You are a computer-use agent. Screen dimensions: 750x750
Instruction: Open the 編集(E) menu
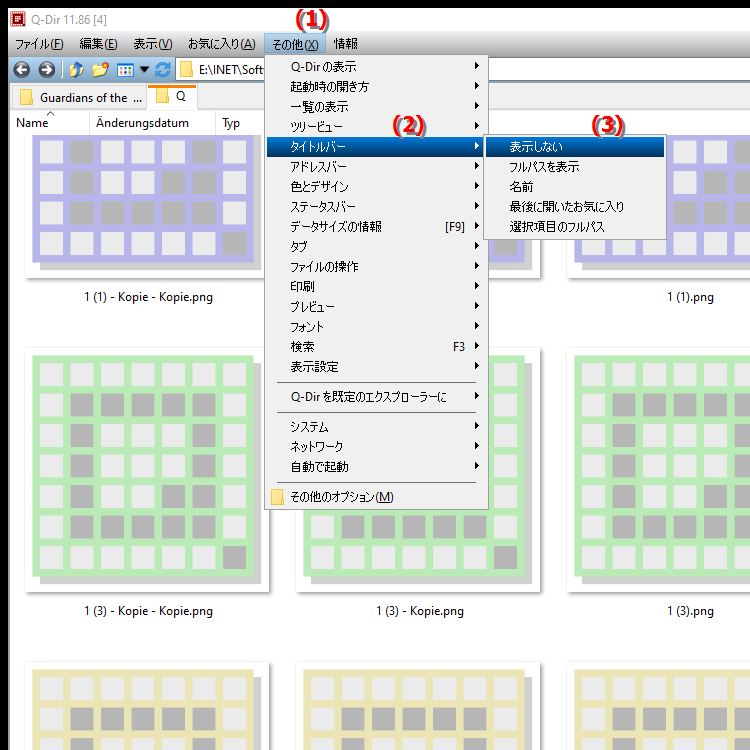99,44
